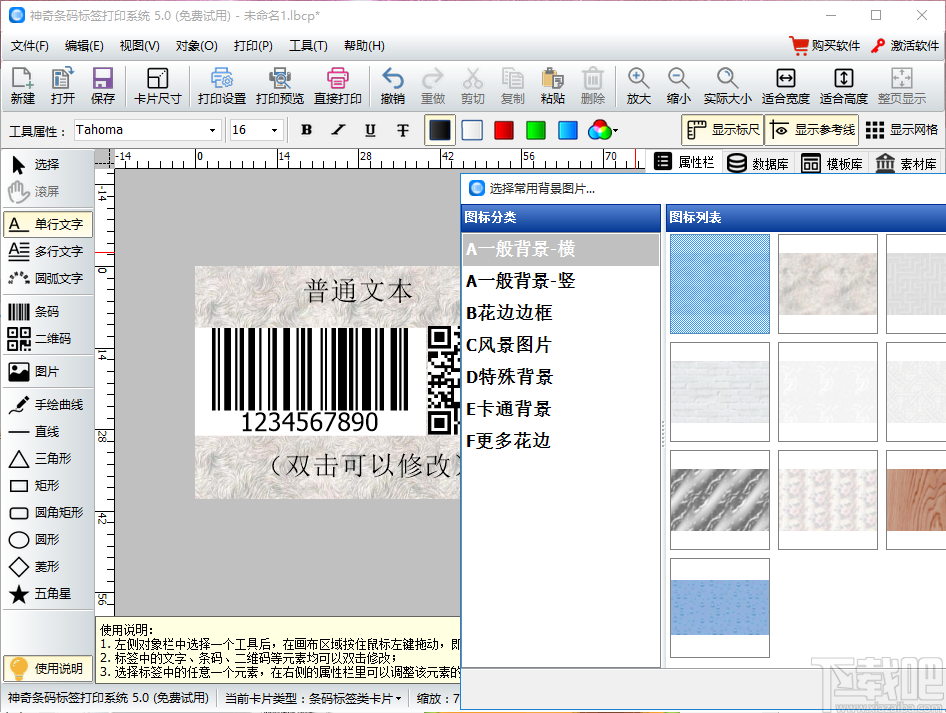Toggle the show ruler (显示标尺) button

[x=722, y=130]
